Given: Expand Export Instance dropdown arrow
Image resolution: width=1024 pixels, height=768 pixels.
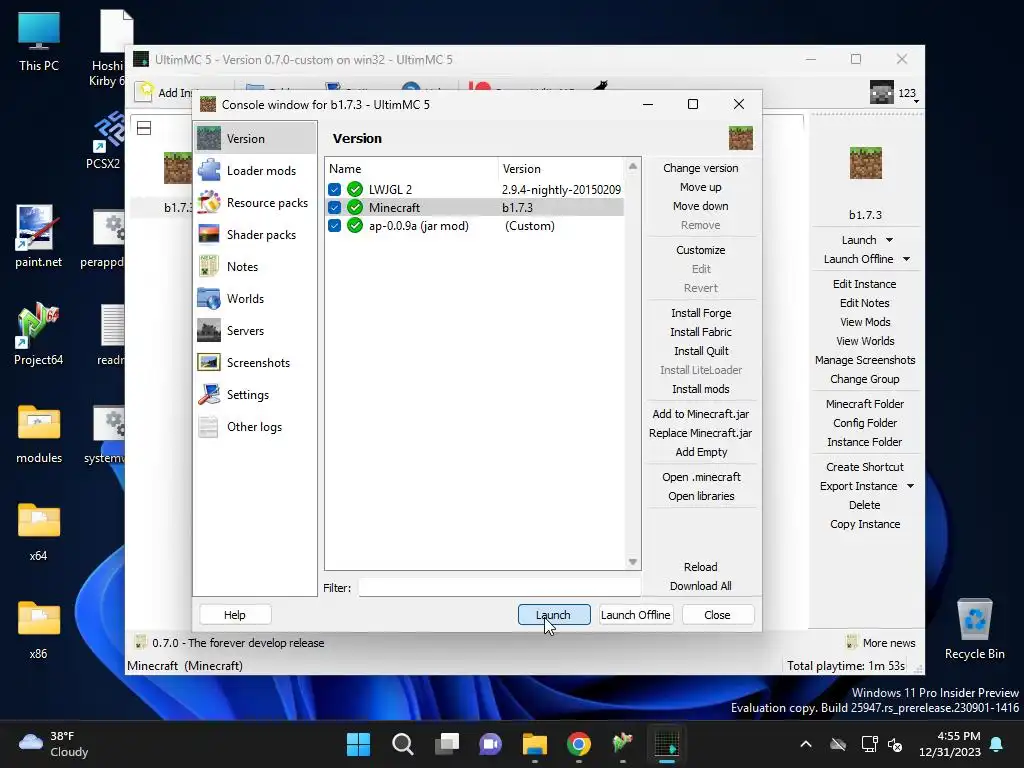Looking at the screenshot, I should click(x=910, y=487).
